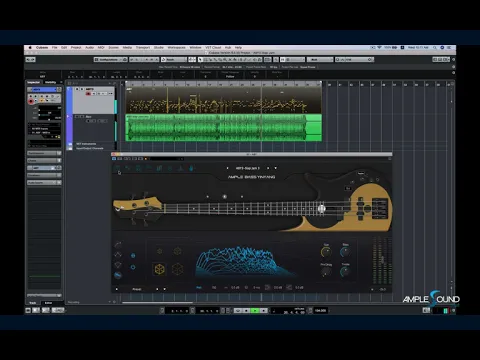The image size is (480, 360).
Task: Open Ample Bass preset list dropdown arrow
Action: [276, 168]
